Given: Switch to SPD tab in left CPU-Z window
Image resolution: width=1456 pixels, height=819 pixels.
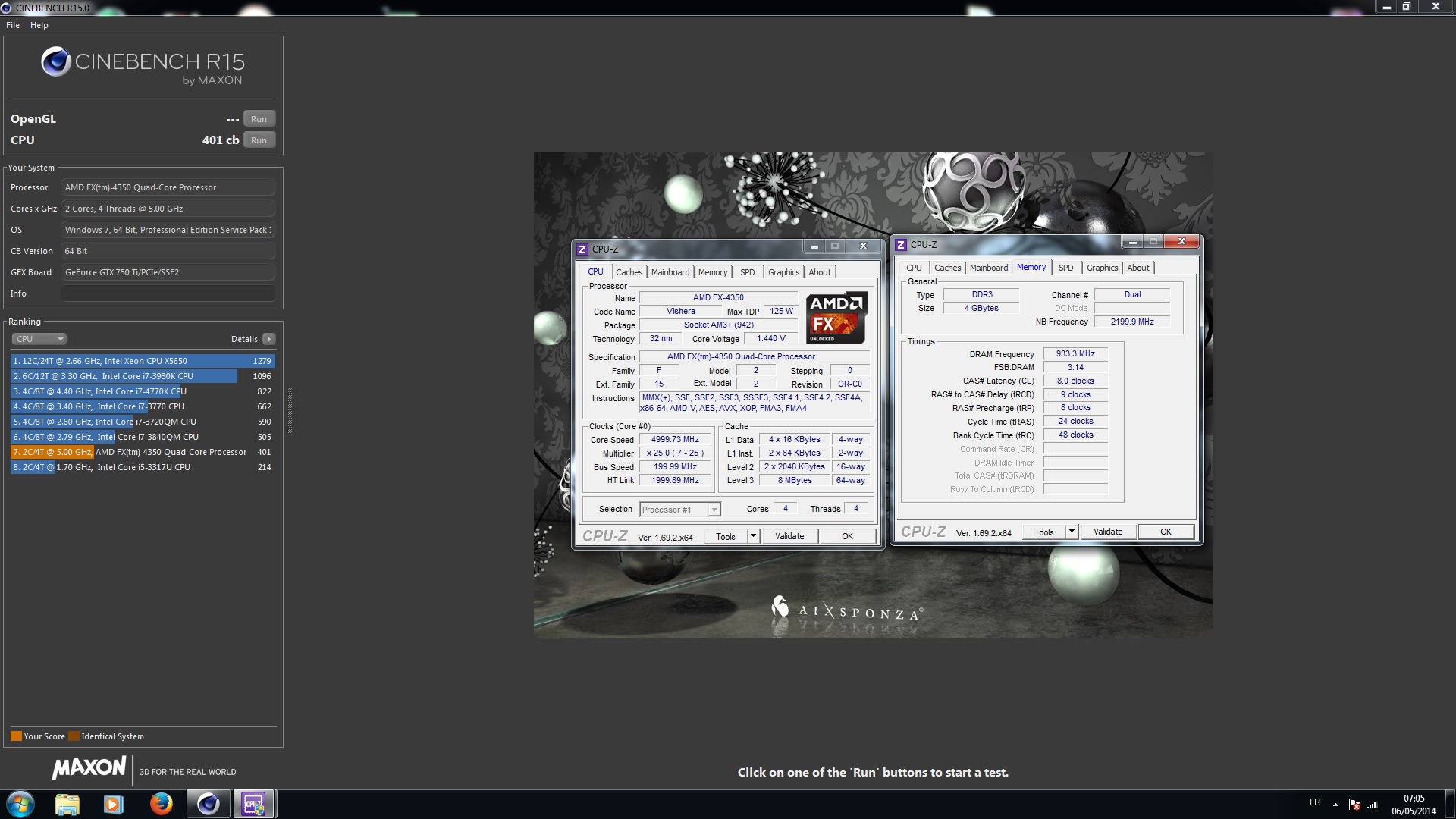Looking at the screenshot, I should (748, 272).
